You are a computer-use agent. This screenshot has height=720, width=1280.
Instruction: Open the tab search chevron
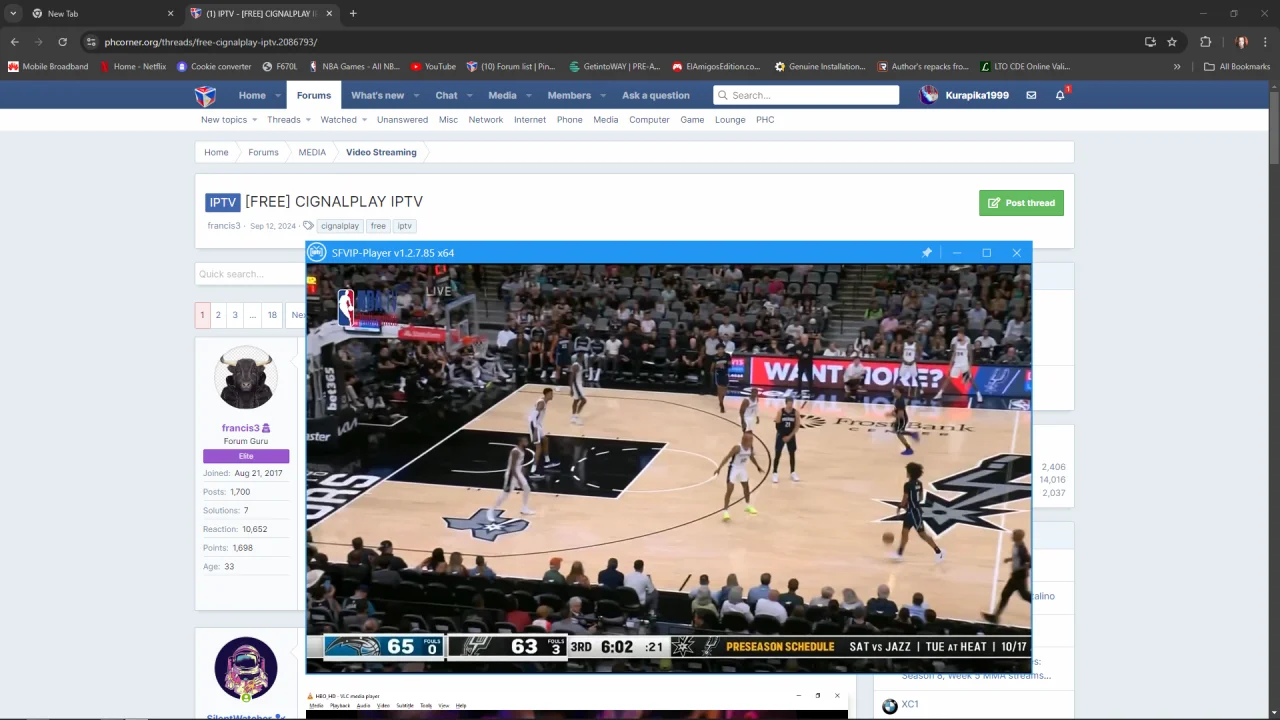(13, 13)
